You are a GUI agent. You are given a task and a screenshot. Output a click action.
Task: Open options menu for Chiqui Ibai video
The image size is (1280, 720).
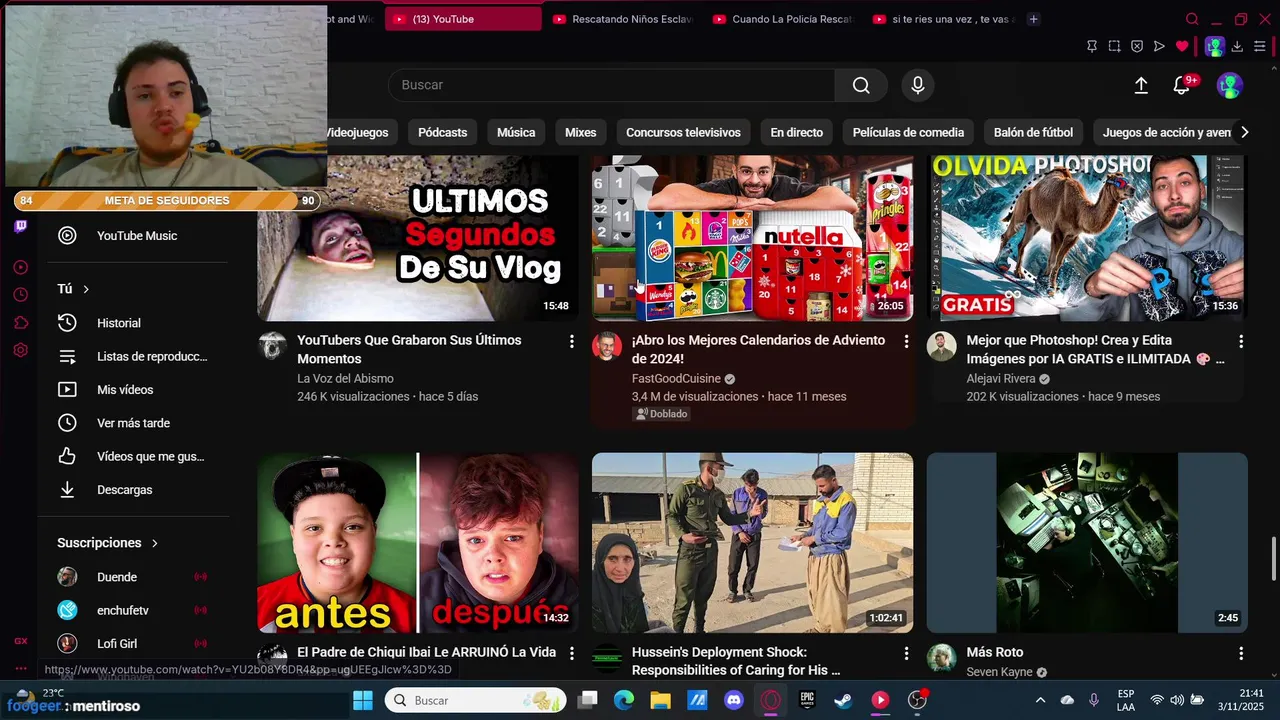[x=571, y=653]
